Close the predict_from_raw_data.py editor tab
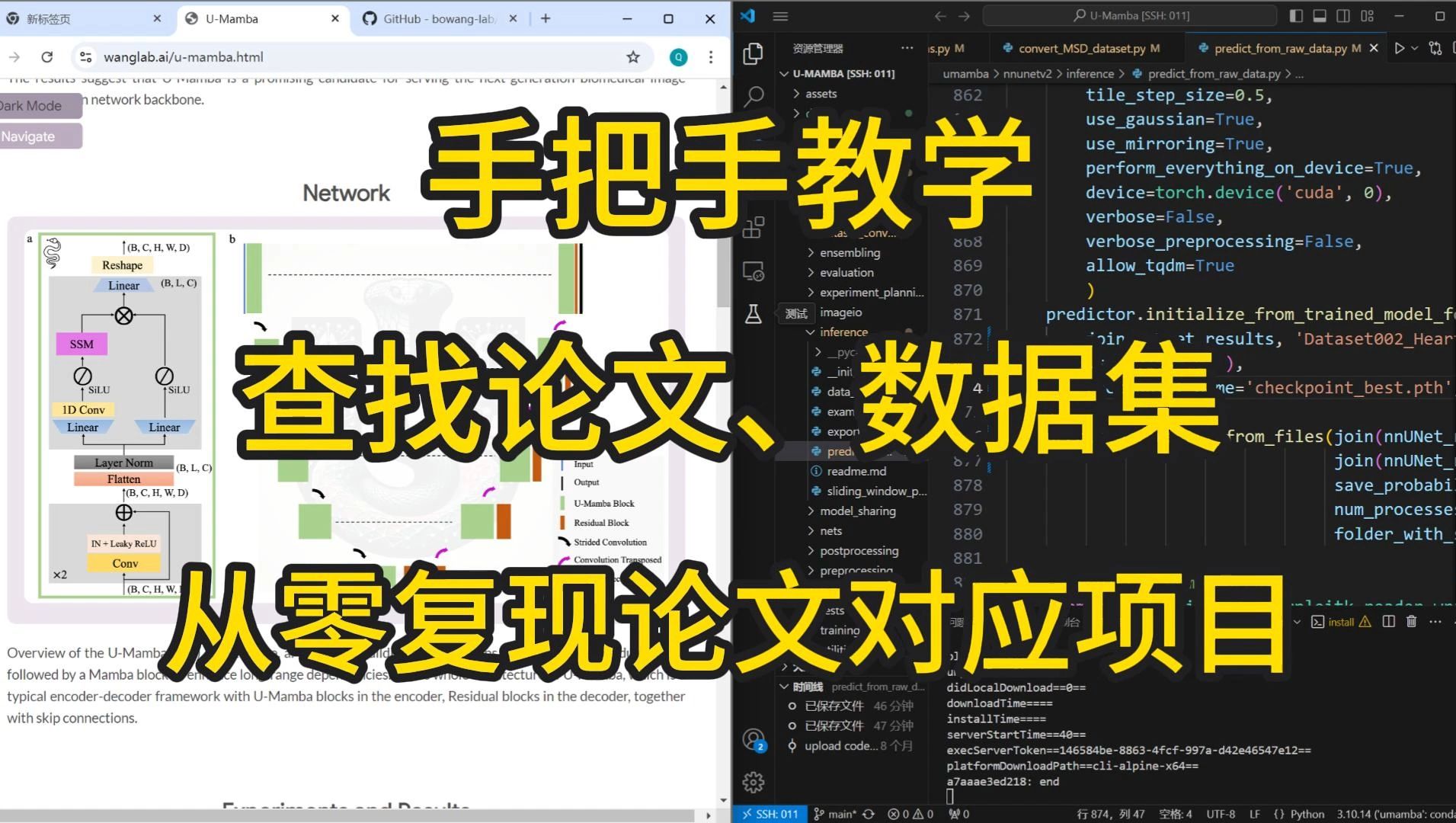The height and width of the screenshot is (823, 1456). 1374,48
